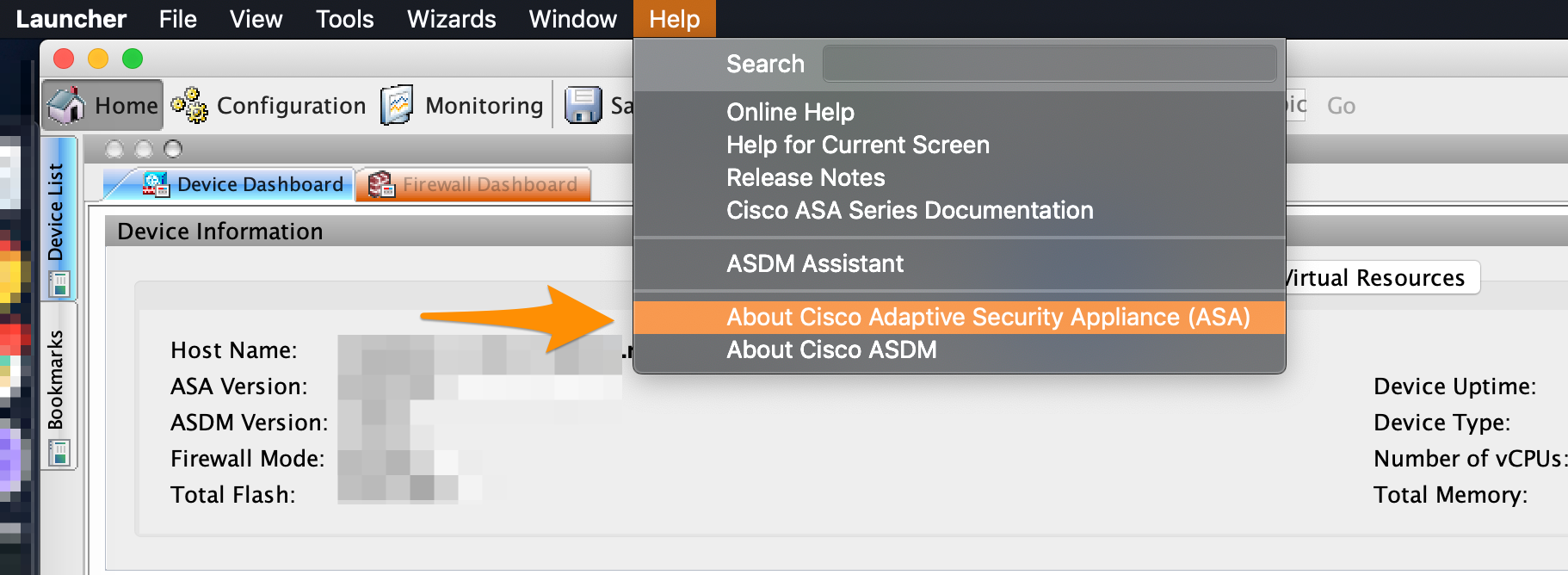1568x575 pixels.
Task: Choose About Cisco ASDM menu entry
Action: pyautogui.click(x=830, y=350)
